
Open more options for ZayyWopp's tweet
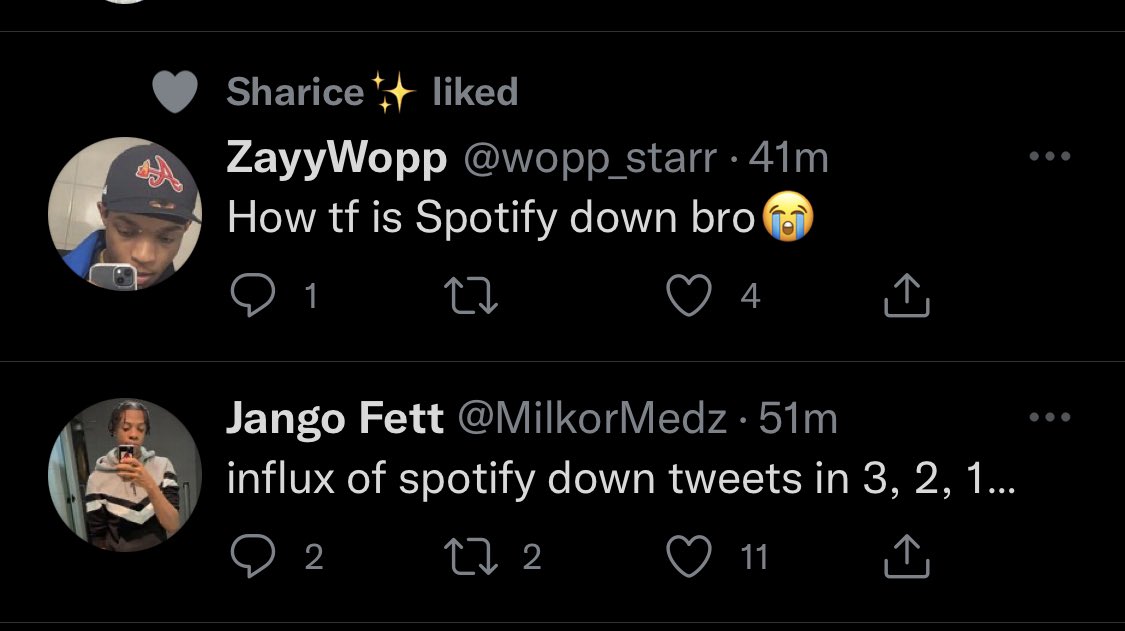(x=1050, y=157)
